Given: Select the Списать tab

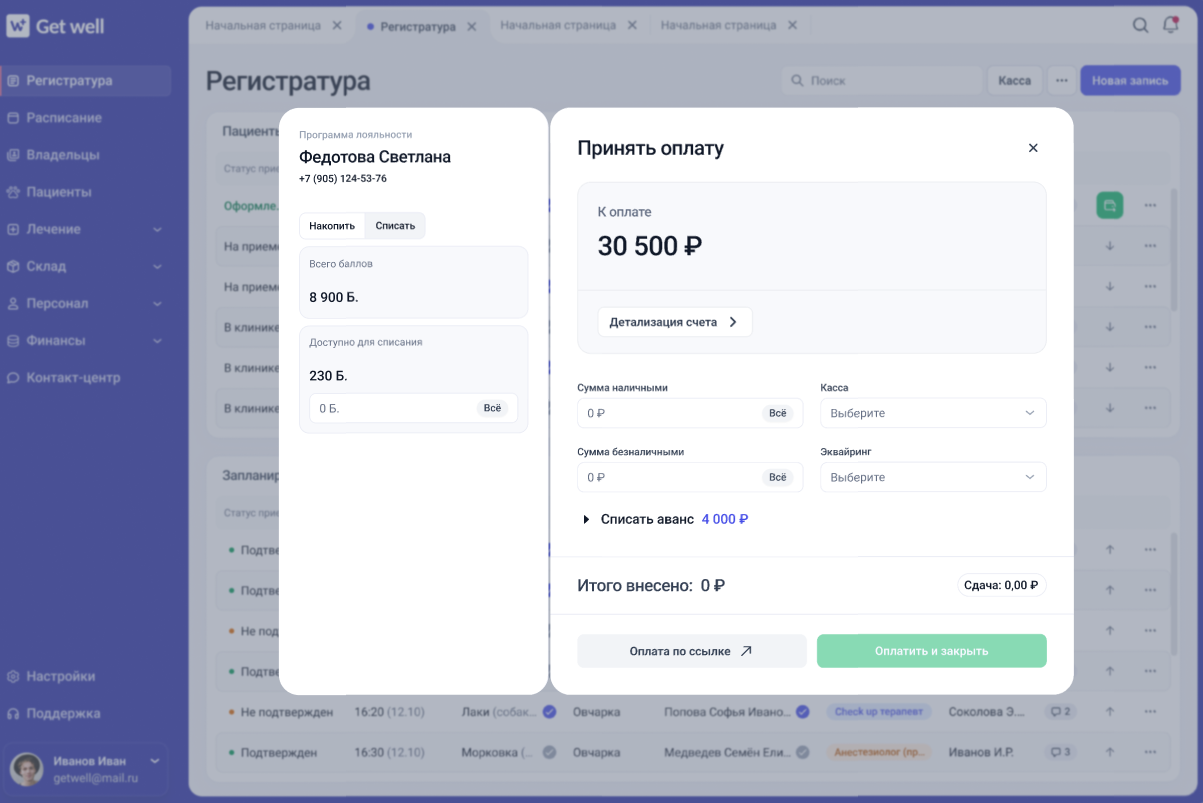Looking at the screenshot, I should click(x=395, y=226).
